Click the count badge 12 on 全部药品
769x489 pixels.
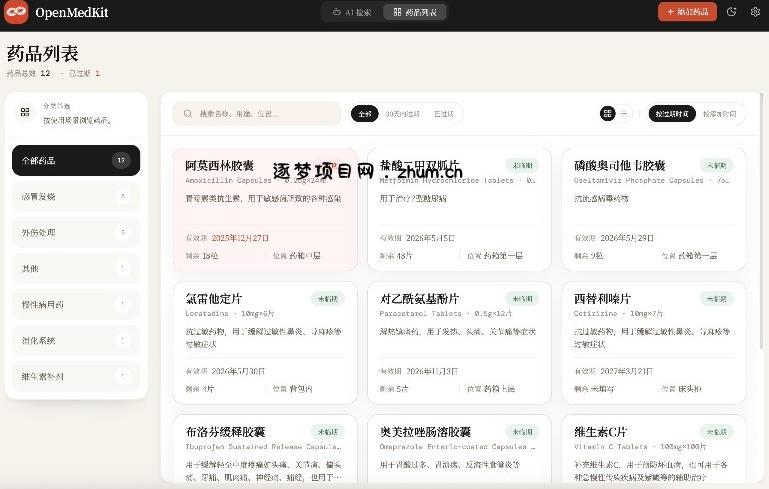[121, 160]
